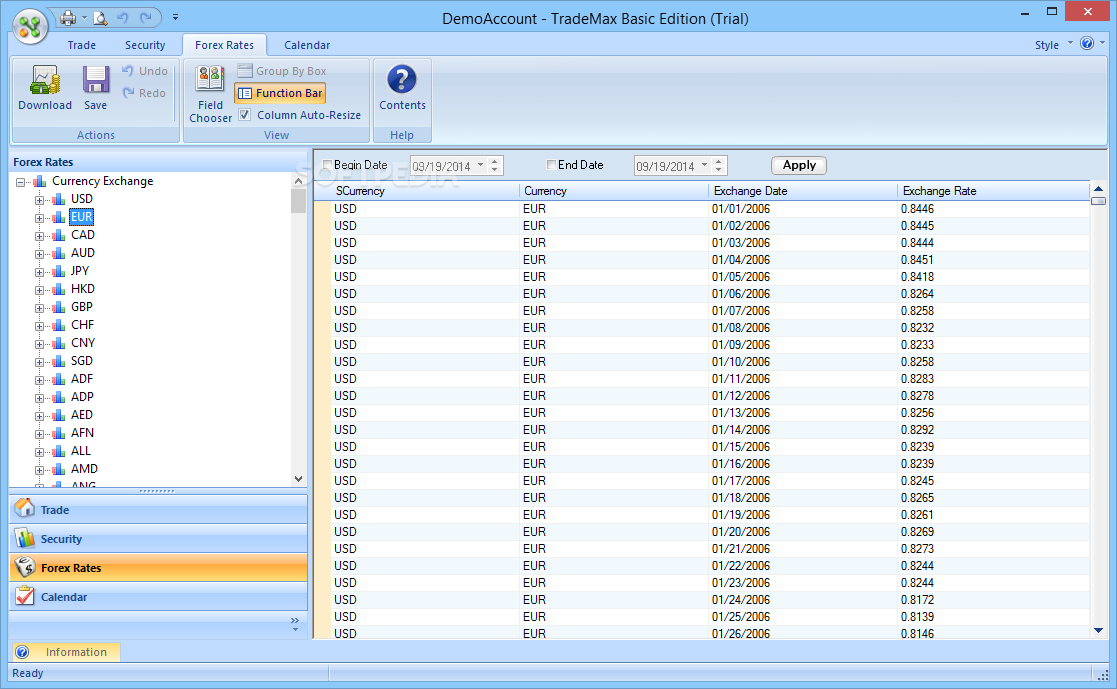
Task: Select the AED chart icon in tree
Action: [58, 415]
